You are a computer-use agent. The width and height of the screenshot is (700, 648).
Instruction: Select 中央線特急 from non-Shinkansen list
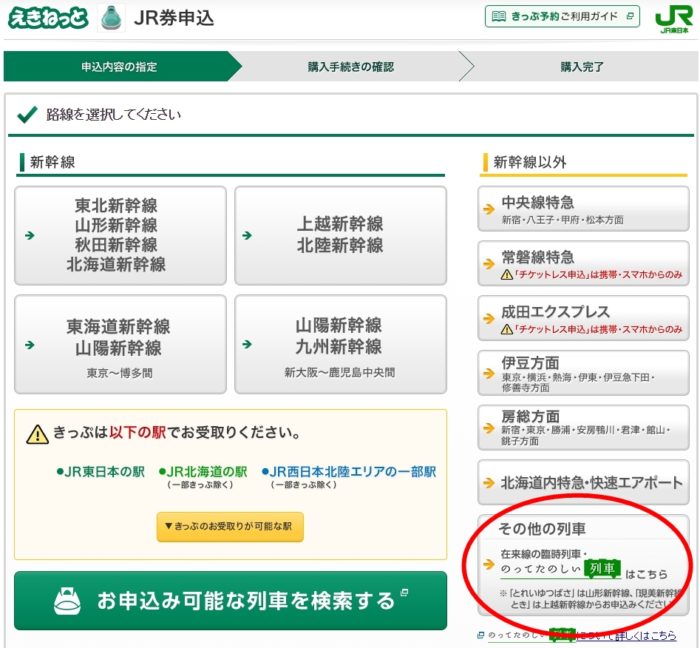583,209
